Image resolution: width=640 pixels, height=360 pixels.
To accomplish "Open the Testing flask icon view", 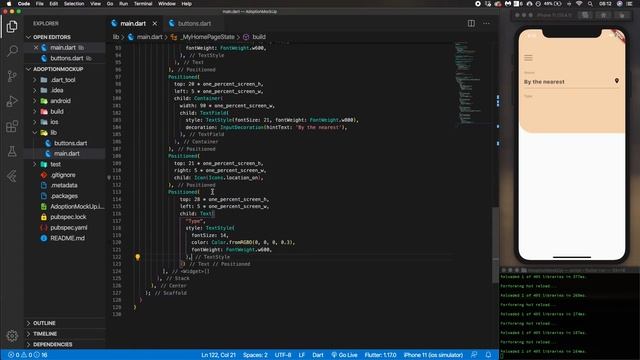I will coord(12,151).
